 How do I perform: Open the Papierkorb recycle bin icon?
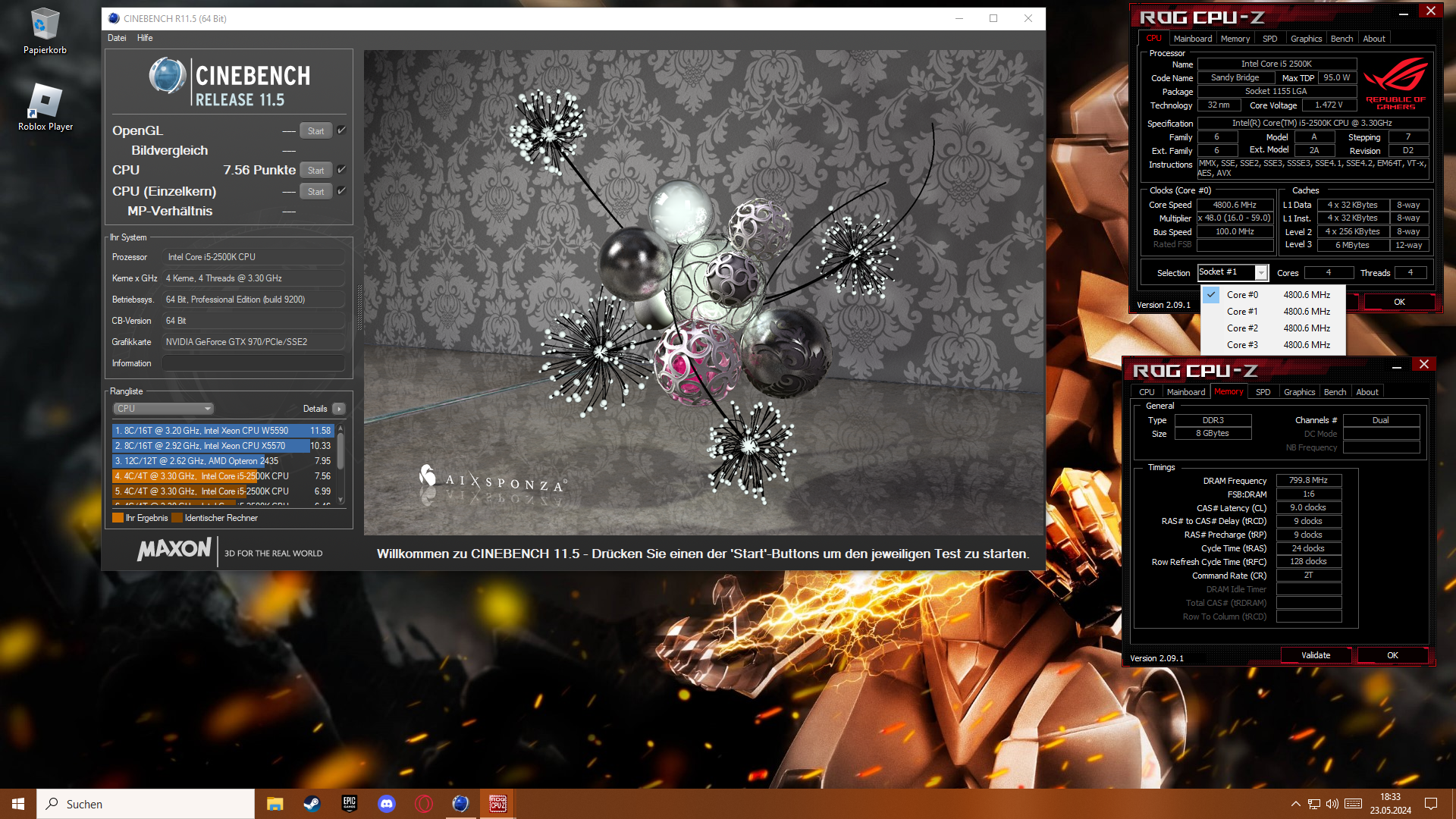point(45,31)
